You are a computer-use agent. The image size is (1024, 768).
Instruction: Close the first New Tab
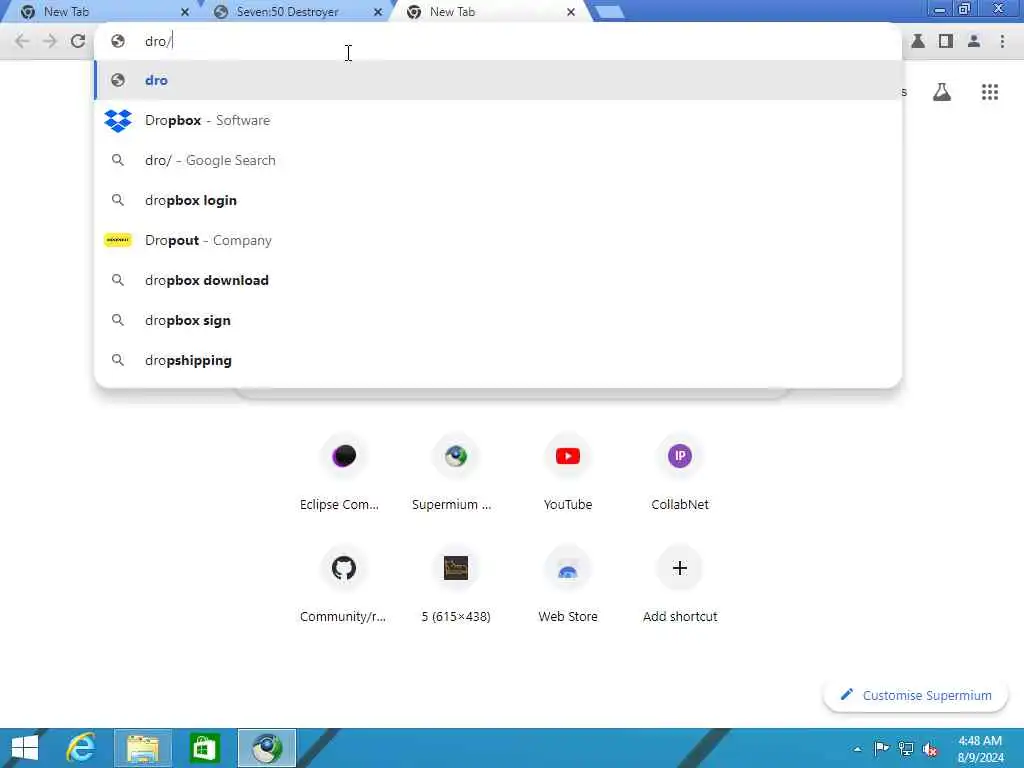click(185, 12)
